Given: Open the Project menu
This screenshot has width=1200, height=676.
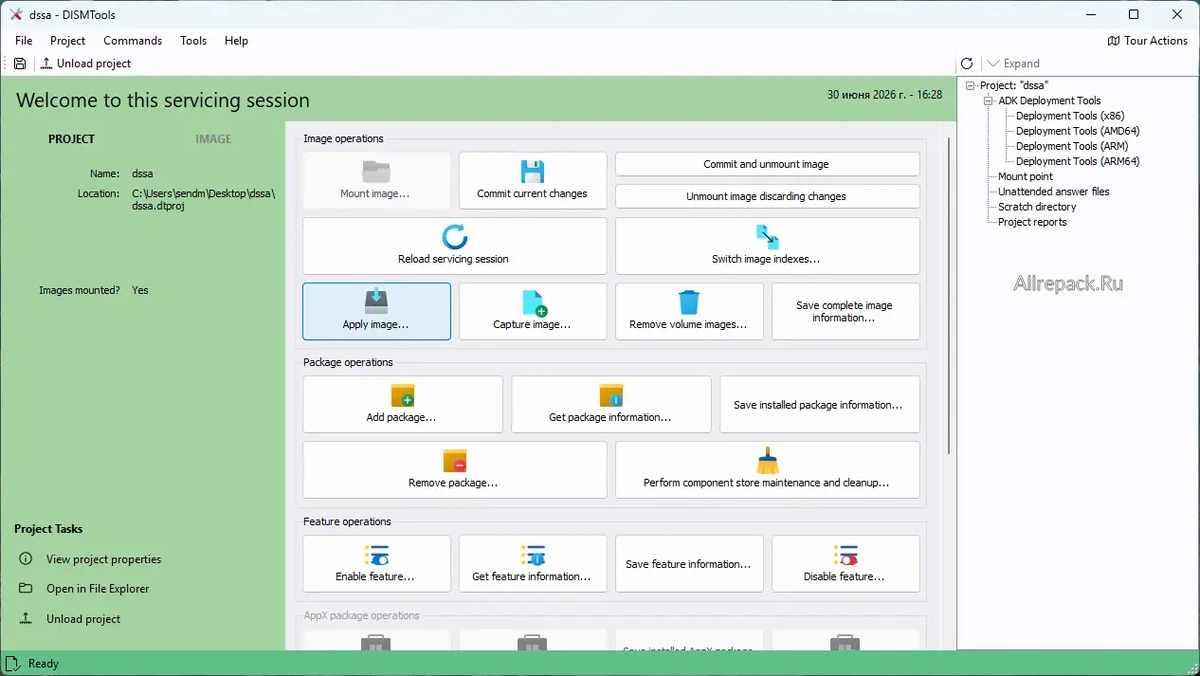Looking at the screenshot, I should 68,41.
